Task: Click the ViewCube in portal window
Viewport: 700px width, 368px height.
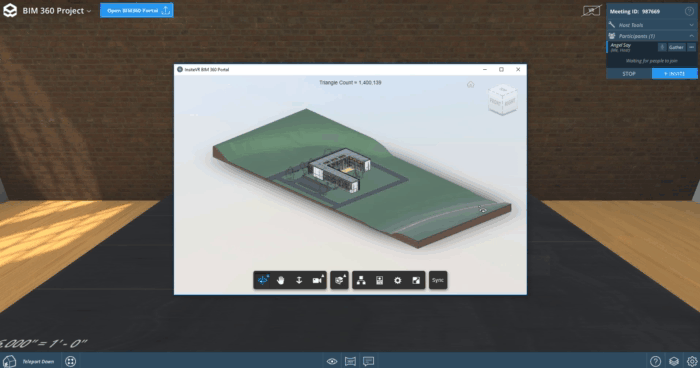Action: (x=503, y=101)
